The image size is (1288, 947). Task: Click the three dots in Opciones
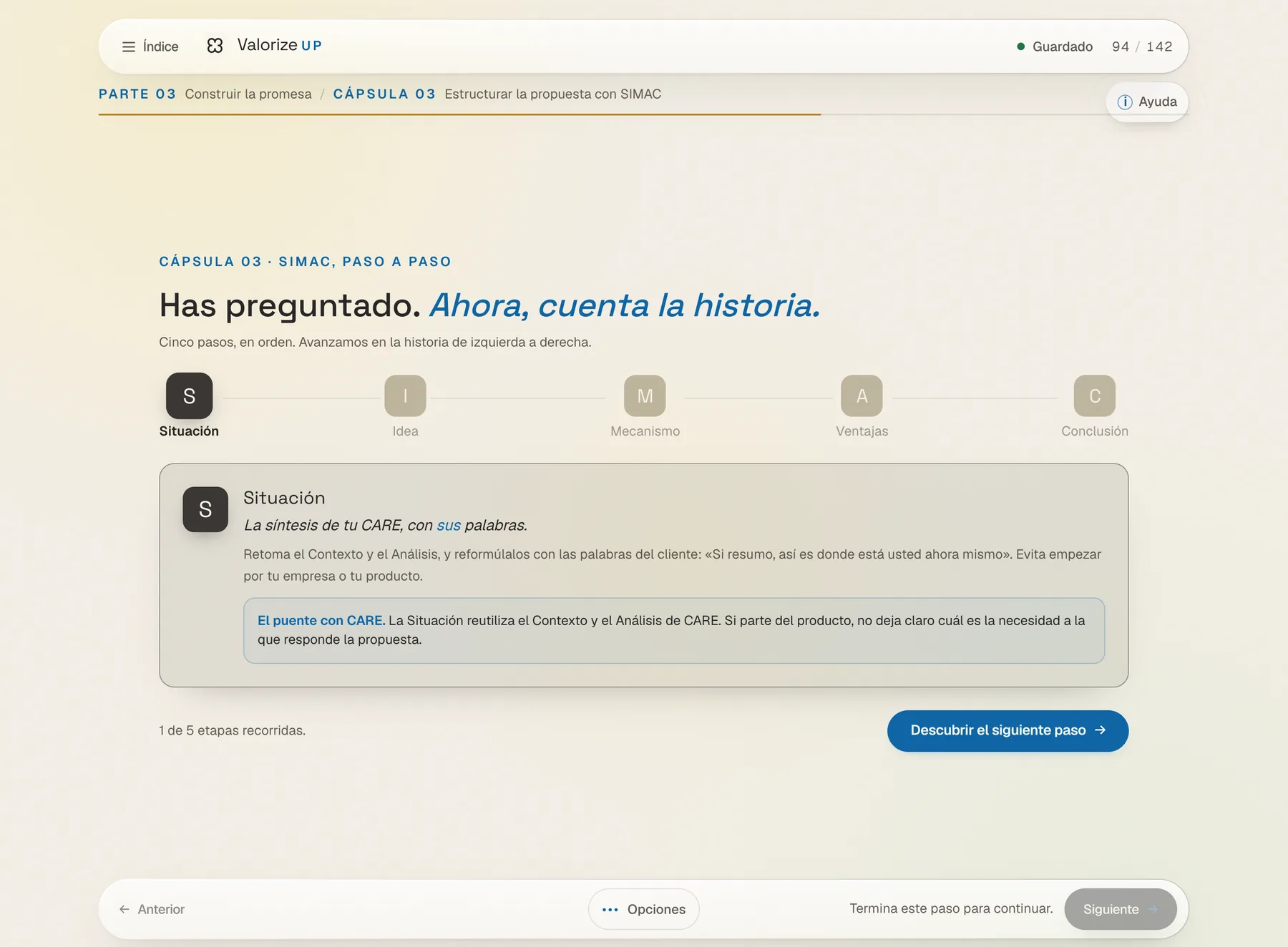[610, 910]
